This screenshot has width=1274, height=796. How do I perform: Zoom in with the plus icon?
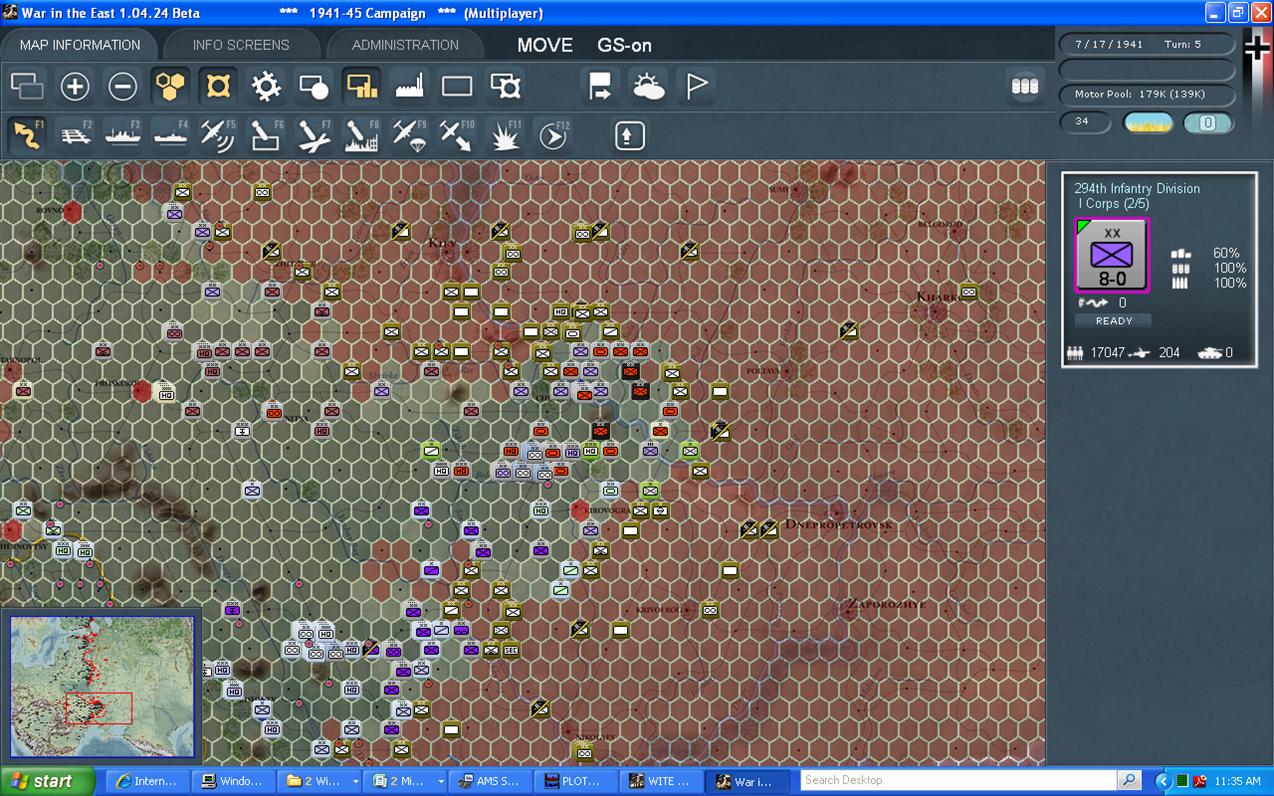click(75, 87)
